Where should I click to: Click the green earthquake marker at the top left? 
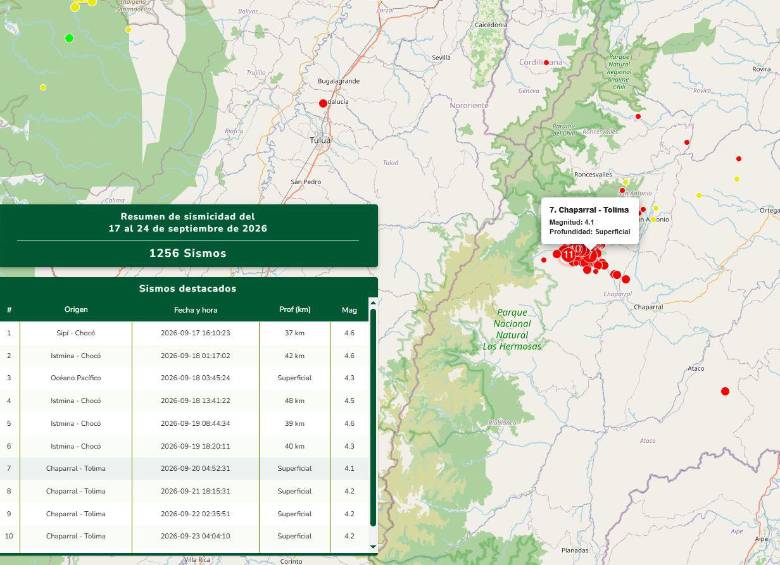click(69, 38)
